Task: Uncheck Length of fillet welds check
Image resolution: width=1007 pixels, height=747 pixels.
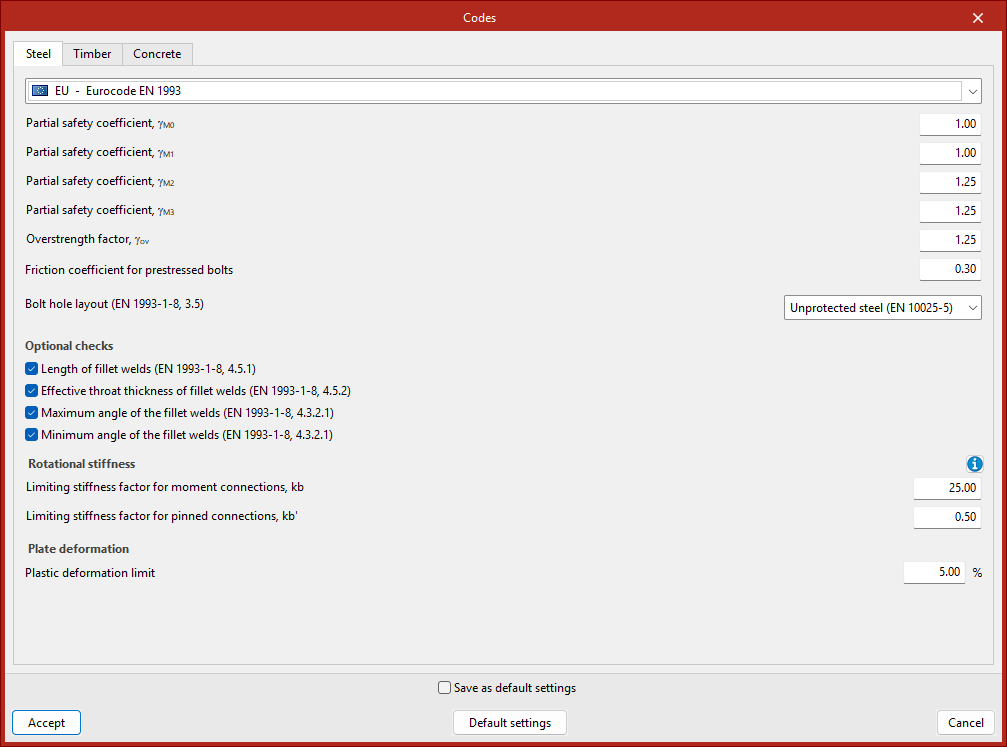Action: [32, 369]
